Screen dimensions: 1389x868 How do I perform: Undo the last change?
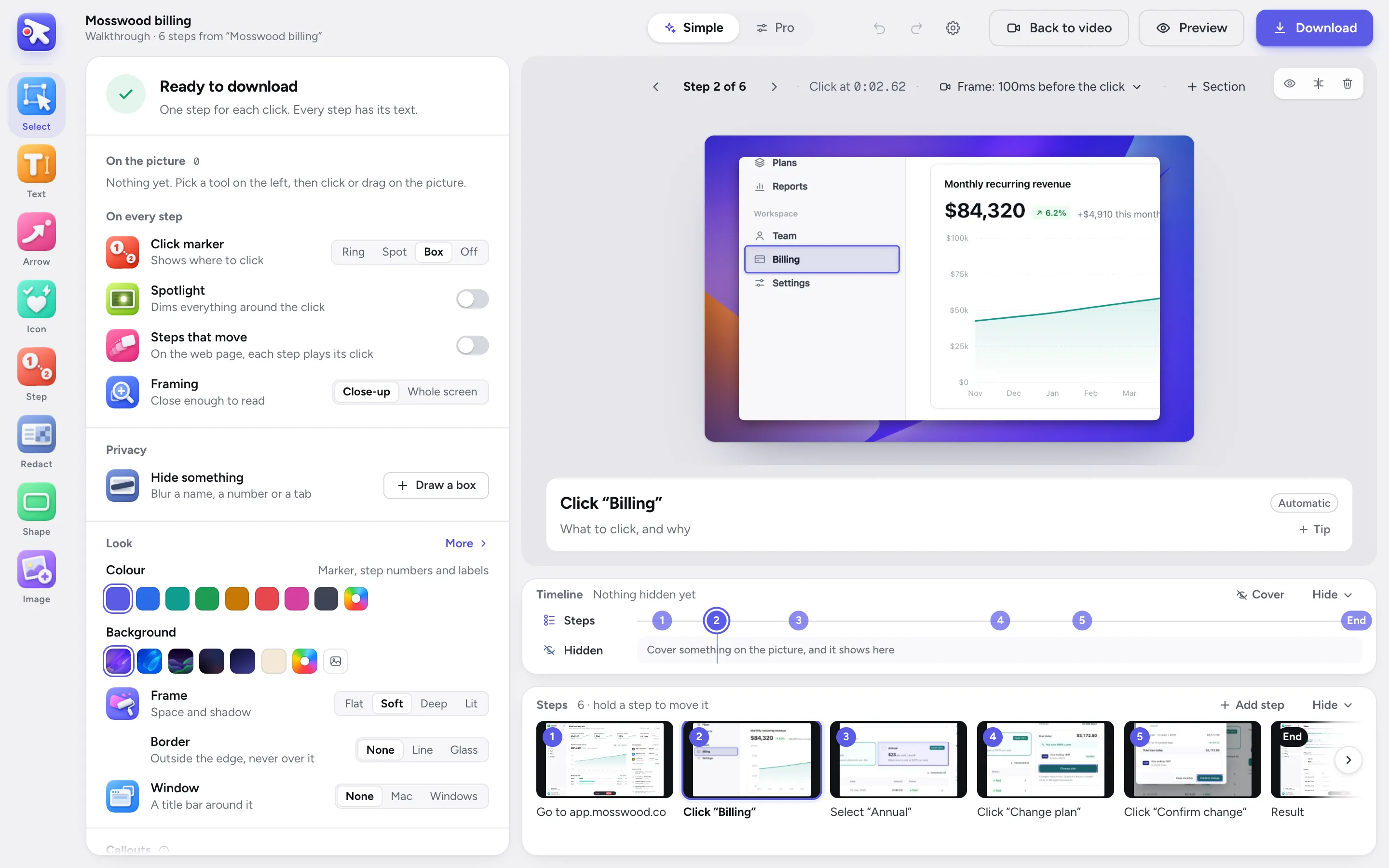[879, 27]
